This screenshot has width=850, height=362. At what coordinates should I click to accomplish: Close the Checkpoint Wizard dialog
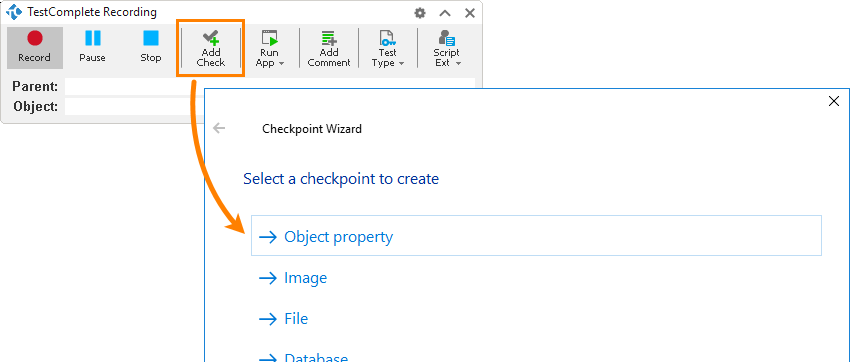(834, 101)
